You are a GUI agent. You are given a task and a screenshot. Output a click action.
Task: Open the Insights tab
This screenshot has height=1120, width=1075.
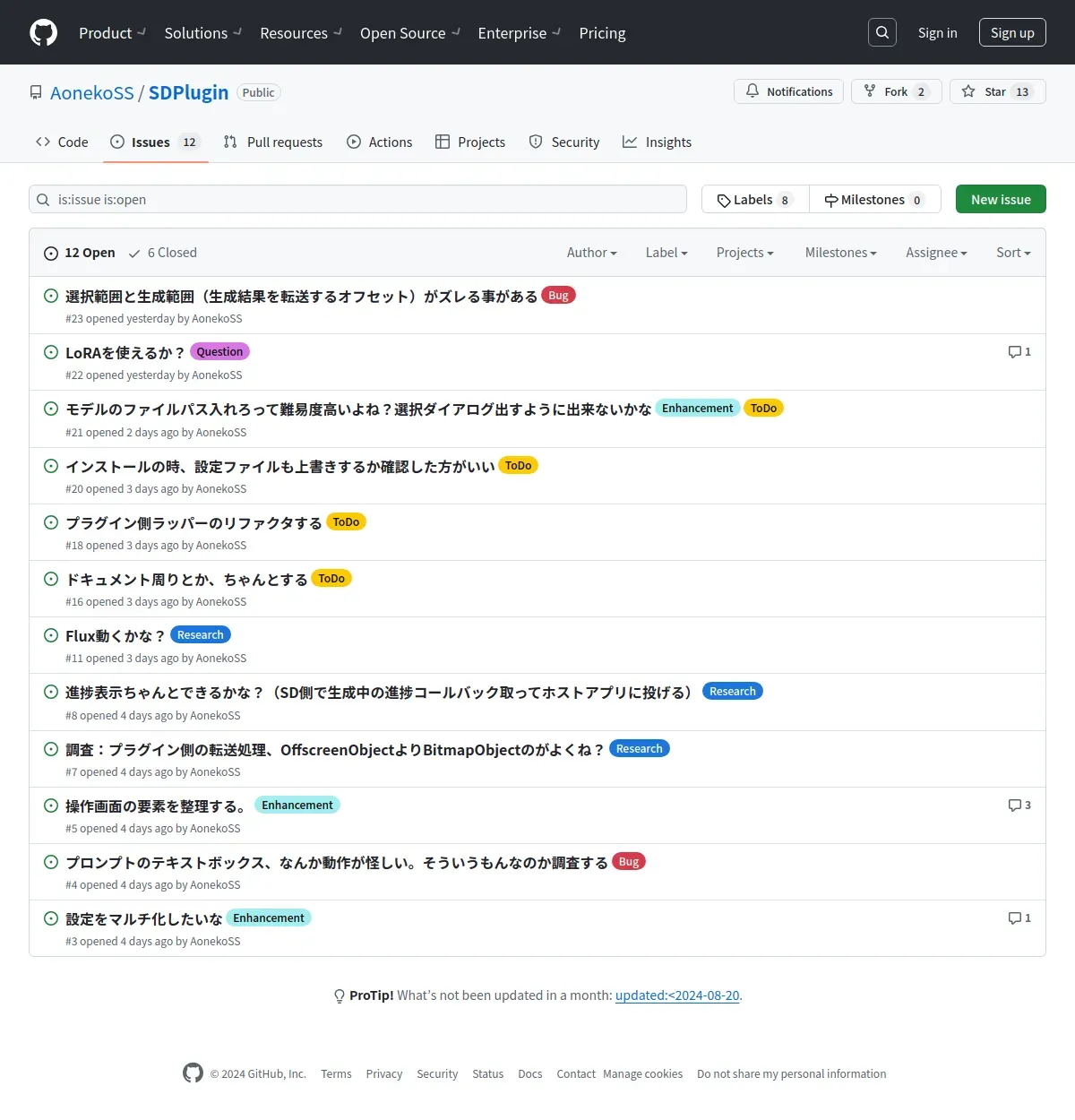pos(658,142)
